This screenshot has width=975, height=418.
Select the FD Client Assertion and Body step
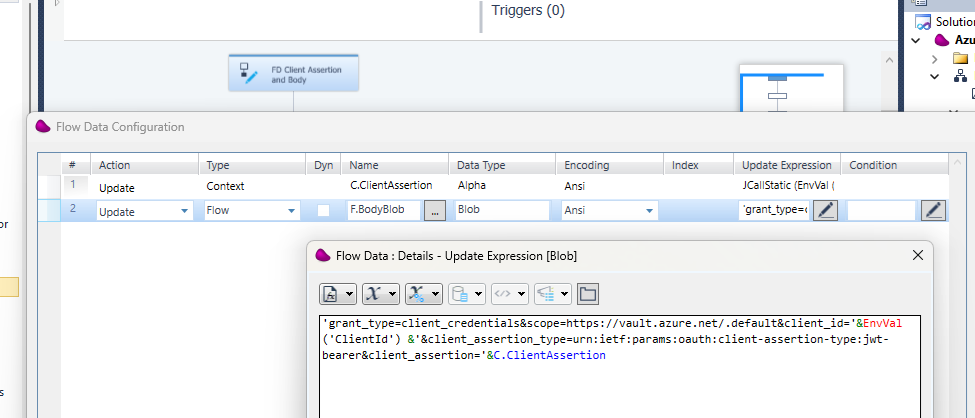(x=293, y=73)
